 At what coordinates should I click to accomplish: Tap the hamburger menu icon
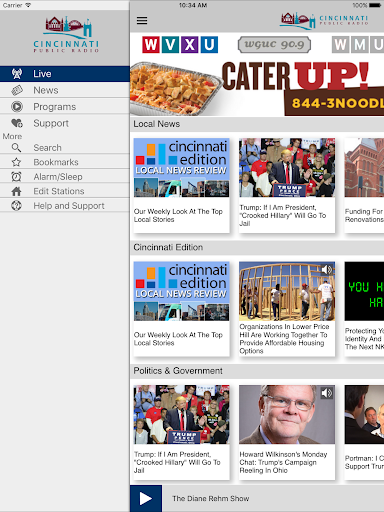[x=142, y=21]
